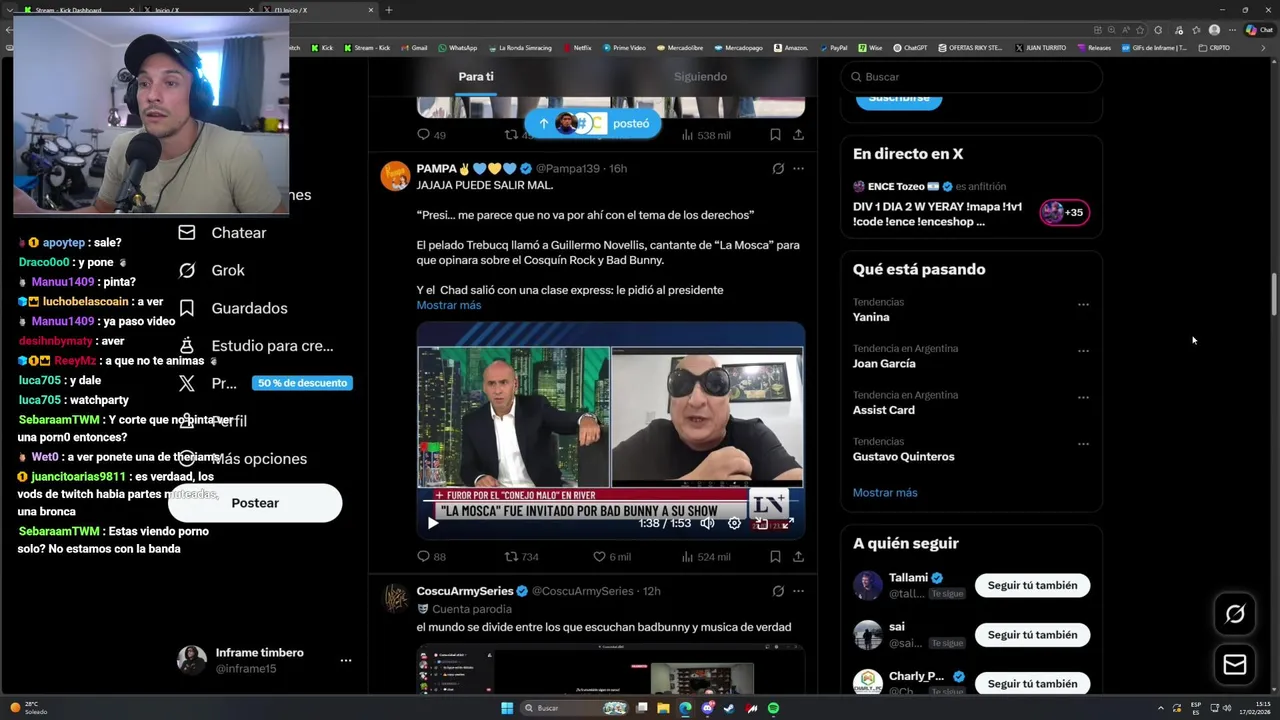Switch to the Siguiendo tab

[700, 76]
